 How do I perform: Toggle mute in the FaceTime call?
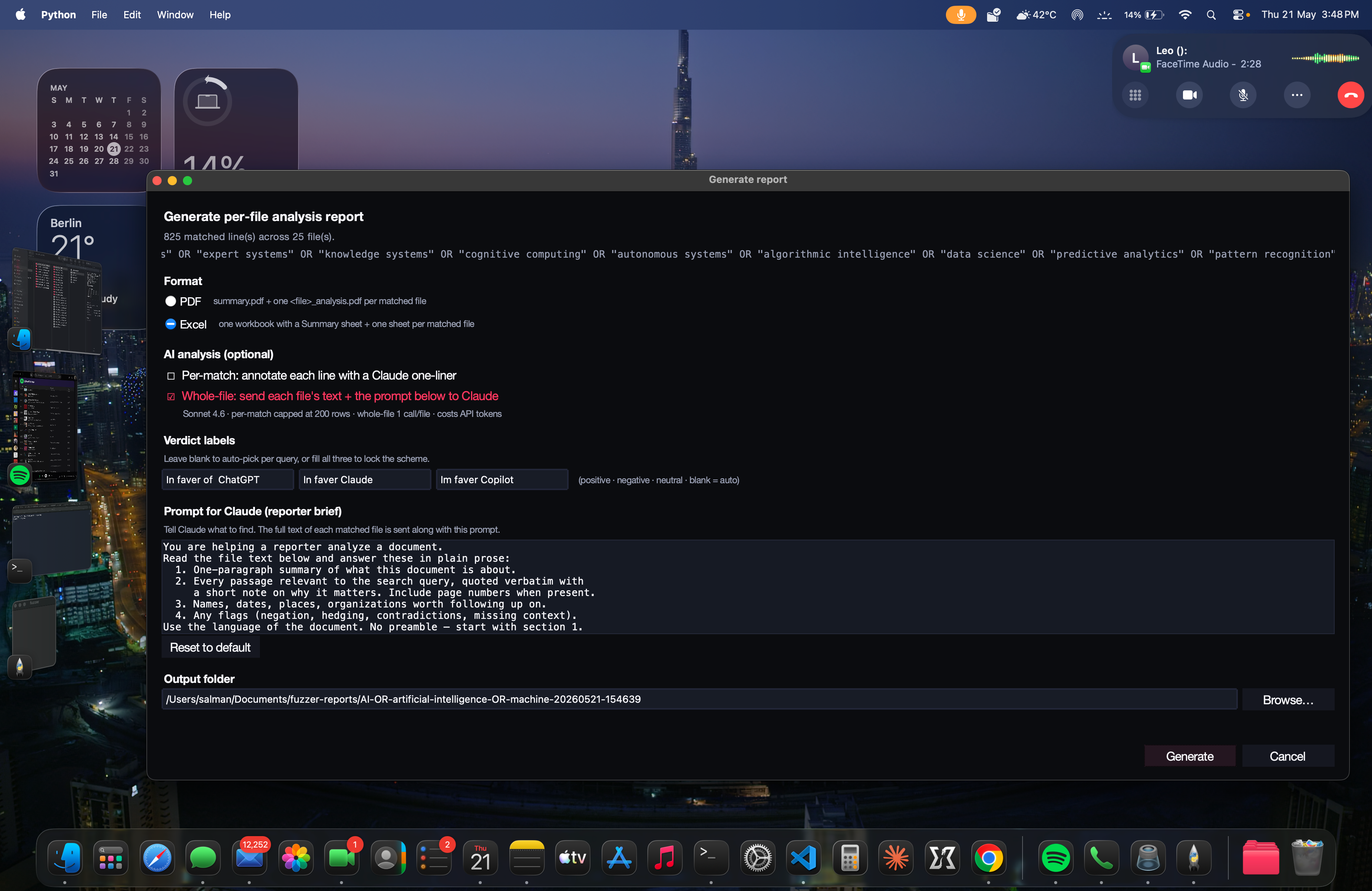pos(1243,95)
